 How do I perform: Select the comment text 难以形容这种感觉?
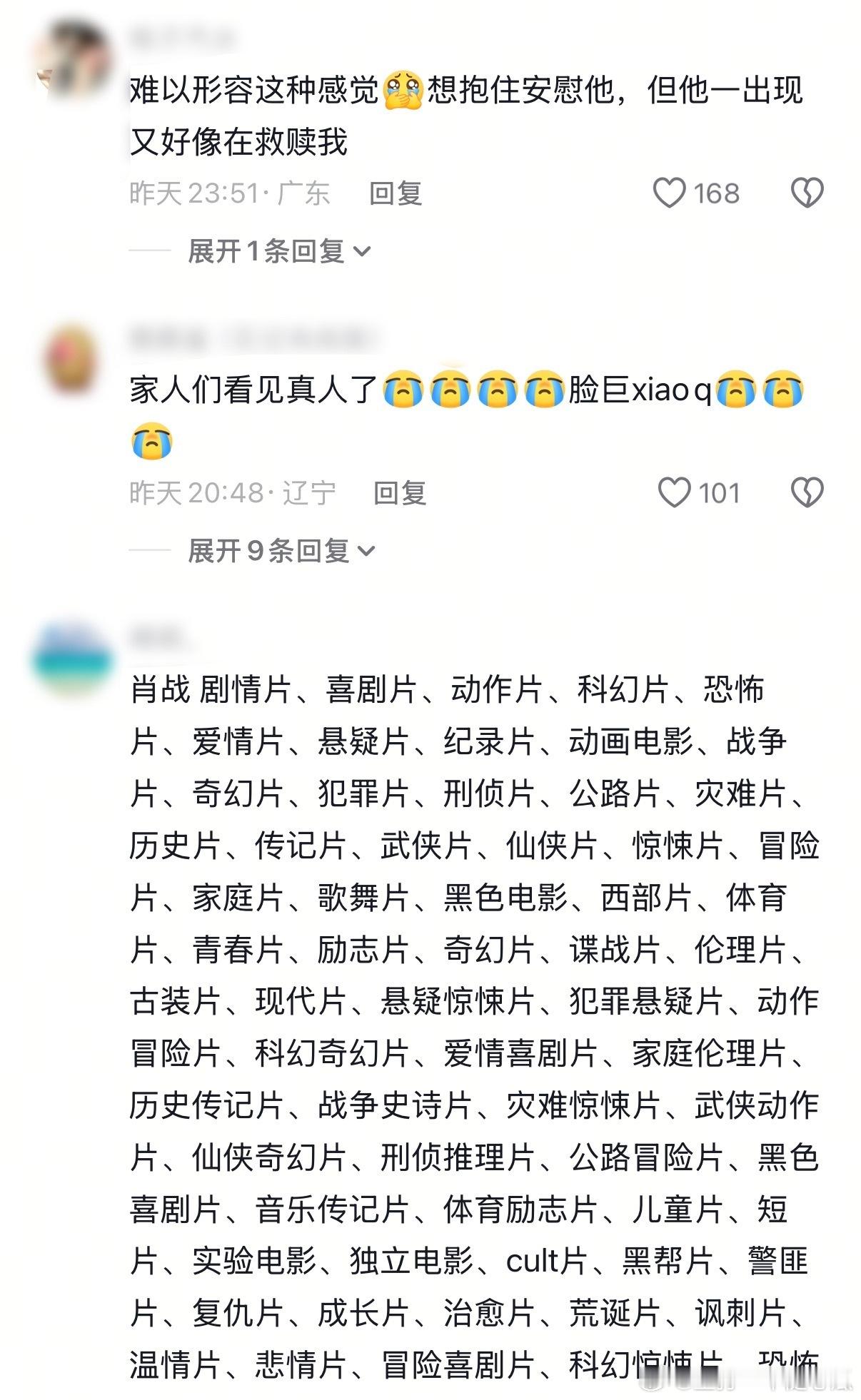click(254, 91)
